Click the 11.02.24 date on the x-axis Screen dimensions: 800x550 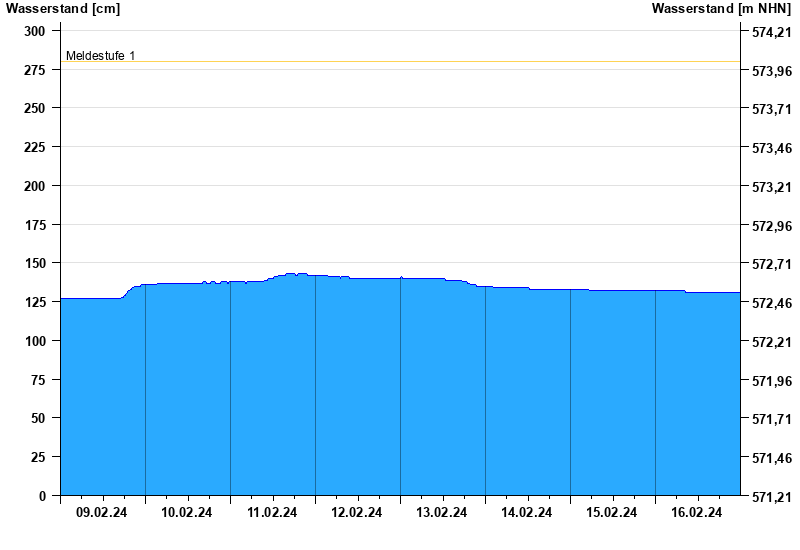coord(272,513)
